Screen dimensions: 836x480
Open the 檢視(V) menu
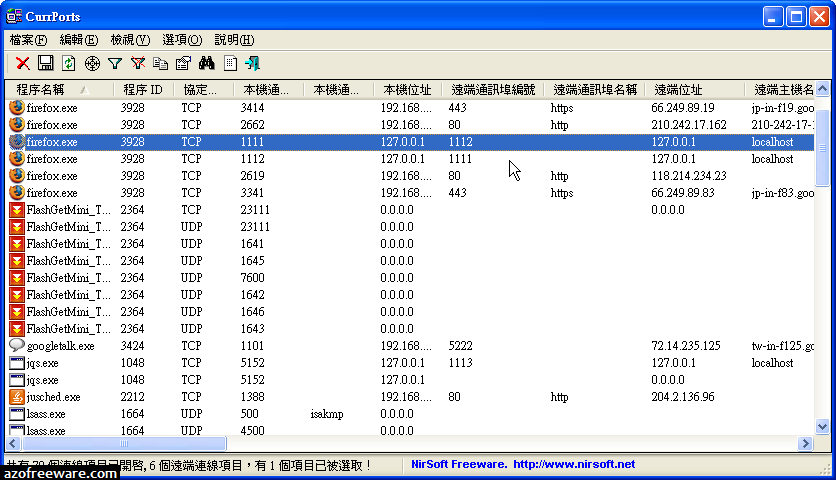[130, 40]
